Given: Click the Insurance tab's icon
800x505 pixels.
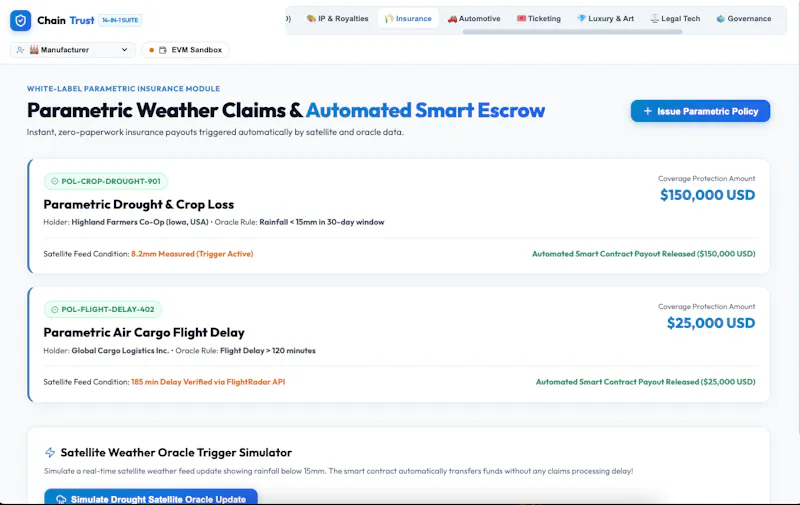Looking at the screenshot, I should [x=389, y=18].
